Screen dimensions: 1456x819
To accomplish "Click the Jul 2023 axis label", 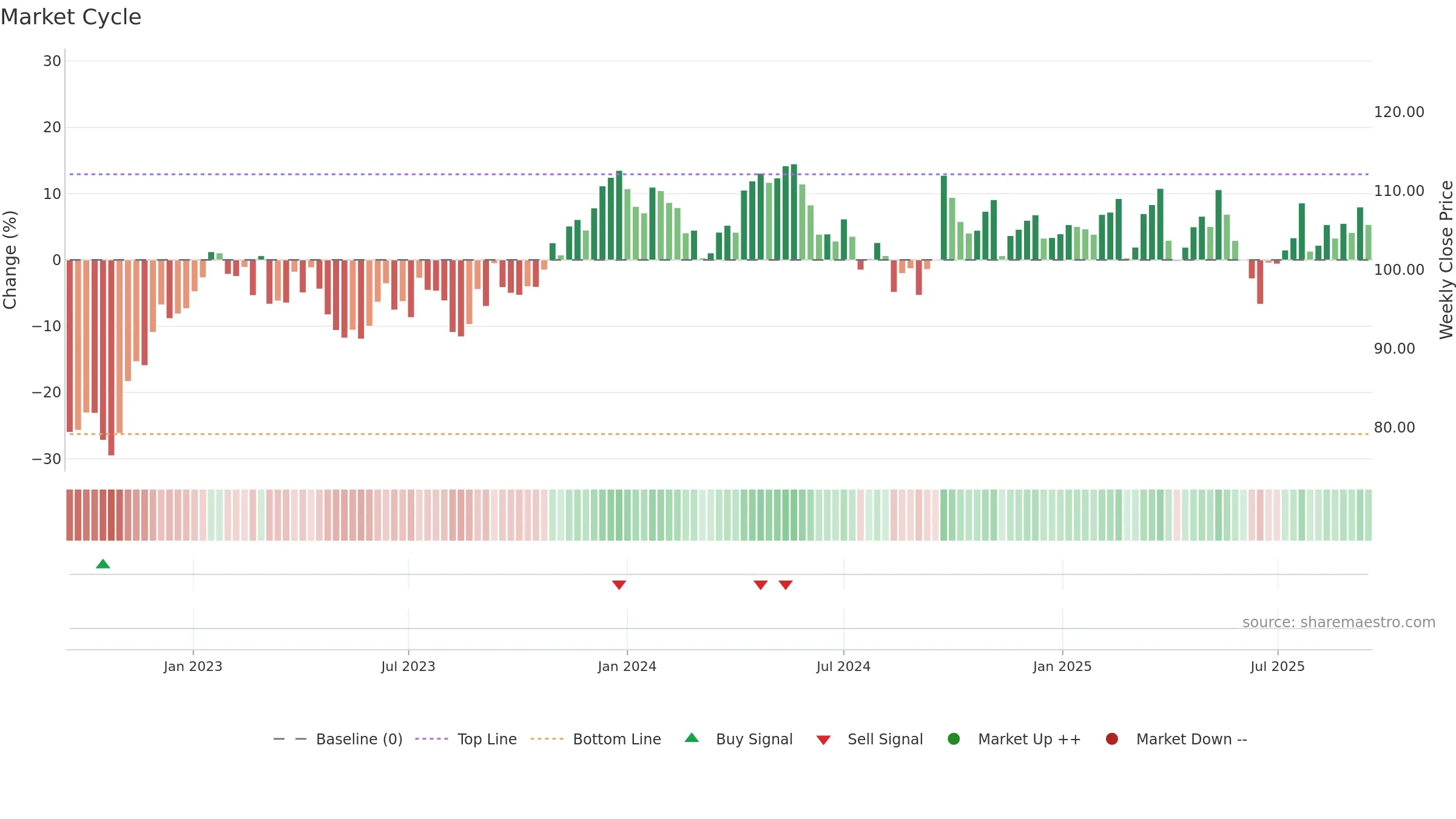I will tap(408, 666).
